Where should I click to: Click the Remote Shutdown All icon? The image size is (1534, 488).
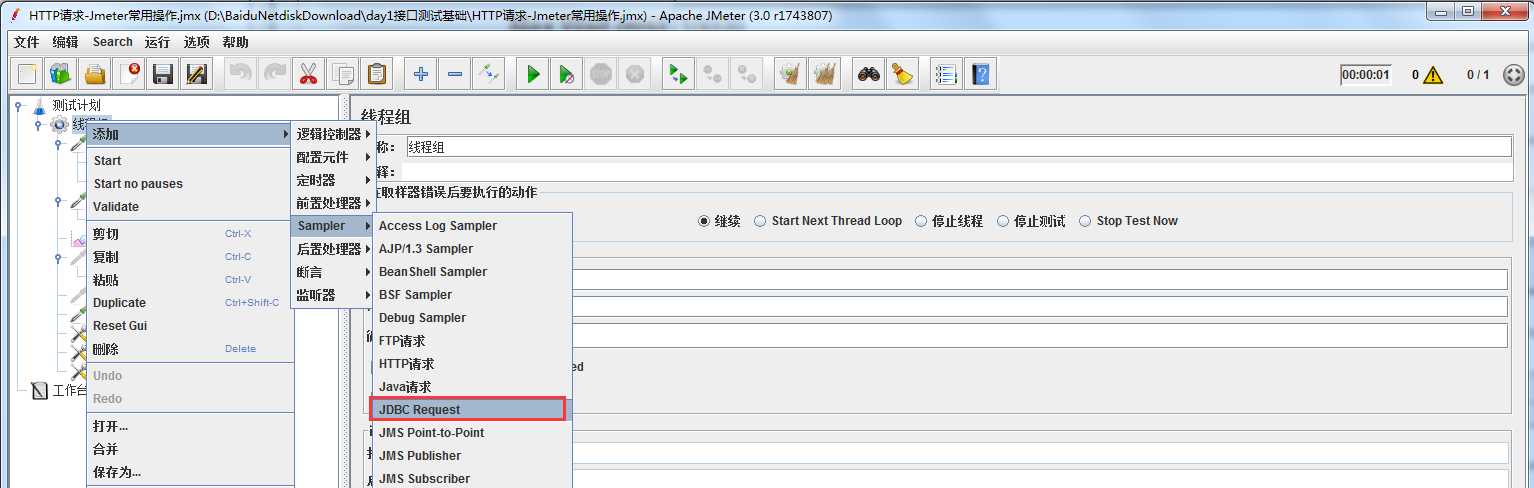click(x=746, y=74)
